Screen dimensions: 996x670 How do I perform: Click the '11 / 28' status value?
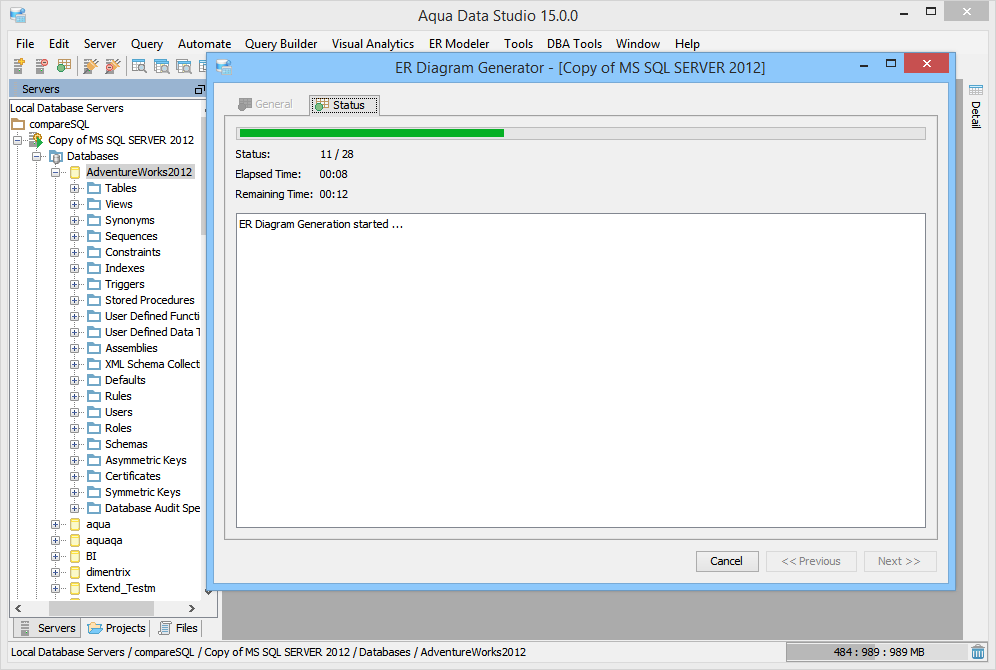[337, 154]
